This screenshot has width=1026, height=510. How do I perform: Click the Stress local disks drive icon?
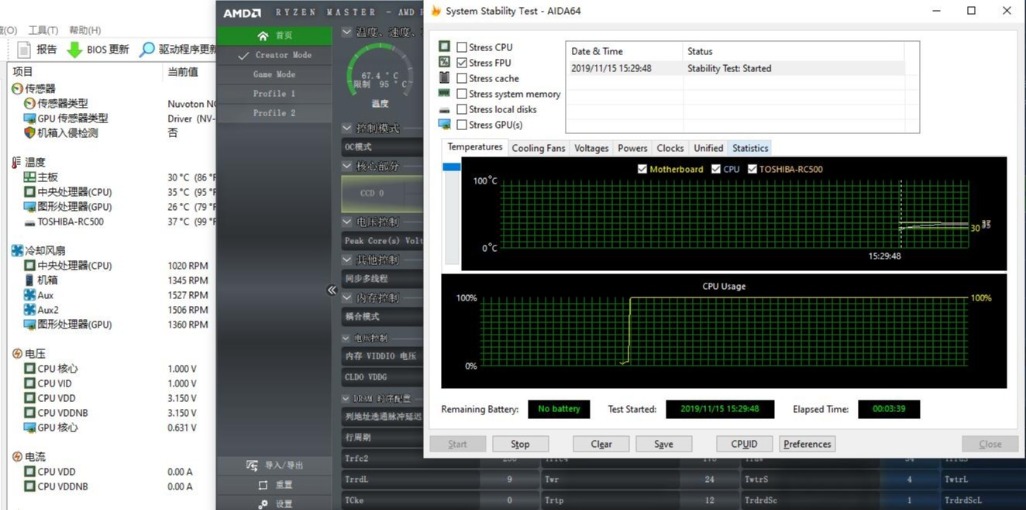pyautogui.click(x=444, y=109)
